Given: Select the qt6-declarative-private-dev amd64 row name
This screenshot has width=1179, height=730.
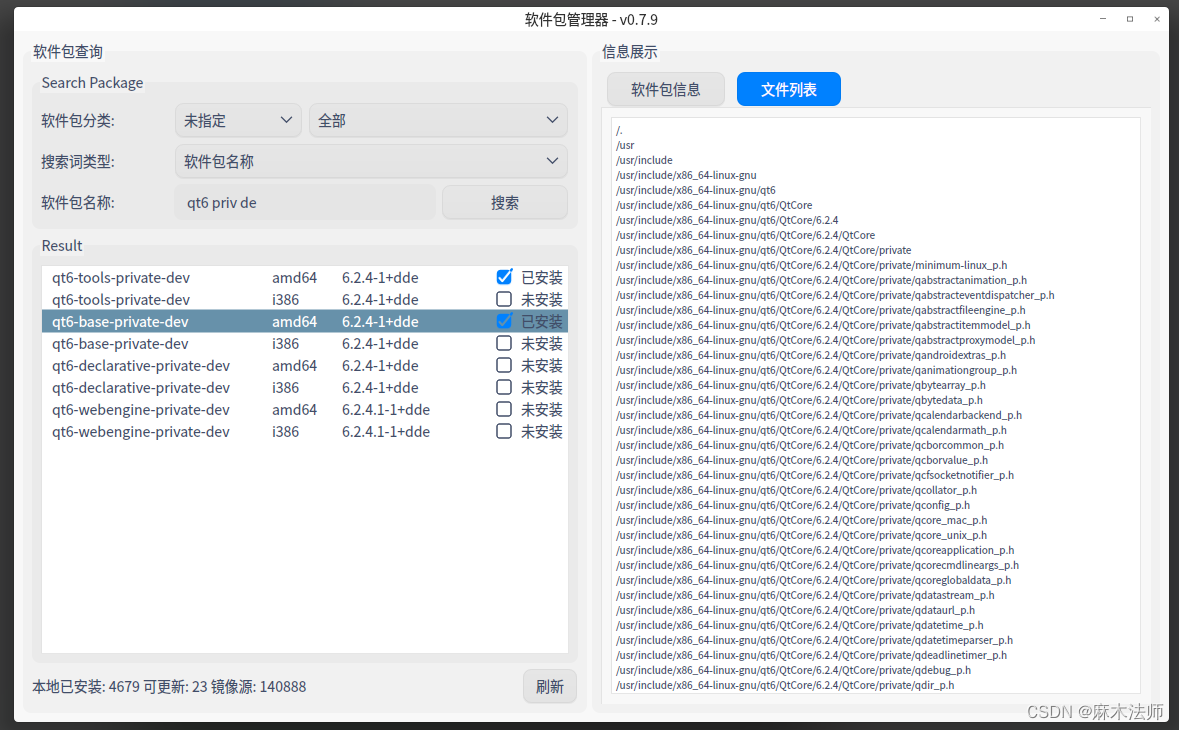Looking at the screenshot, I should pyautogui.click(x=141, y=365).
